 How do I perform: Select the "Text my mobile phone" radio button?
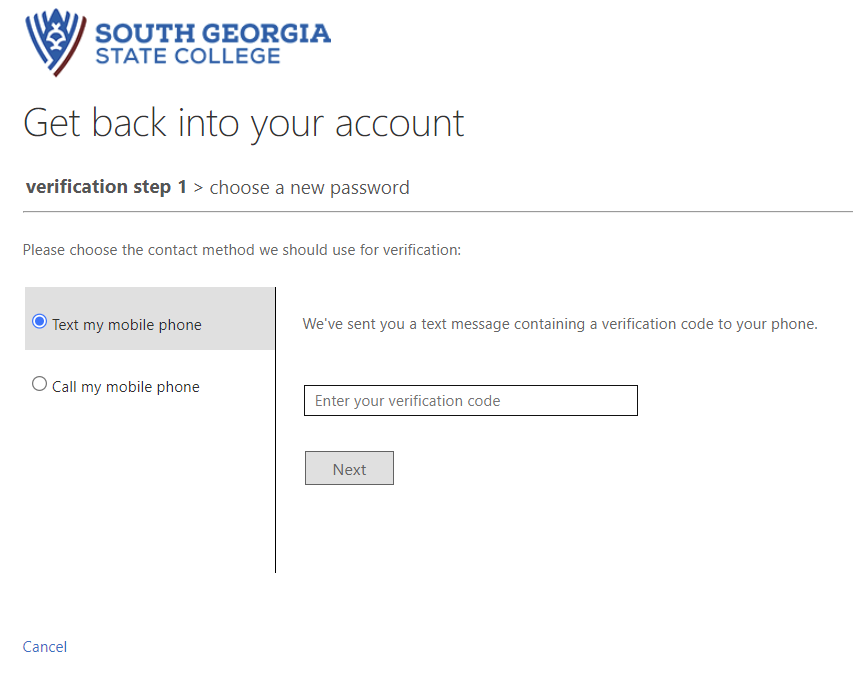40,322
